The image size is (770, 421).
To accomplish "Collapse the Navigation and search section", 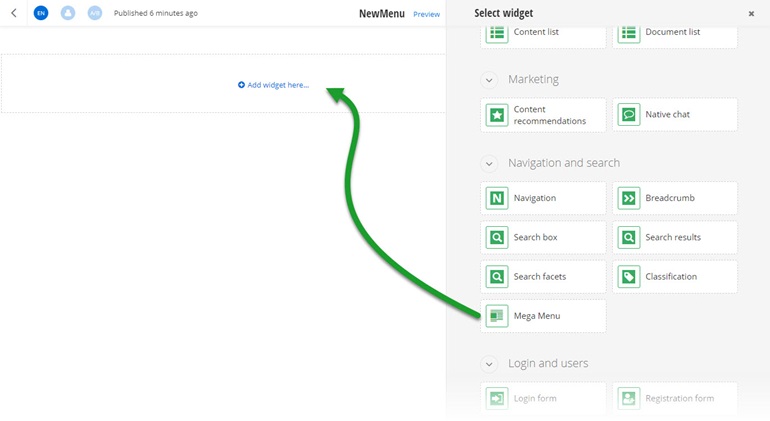I will click(489, 163).
